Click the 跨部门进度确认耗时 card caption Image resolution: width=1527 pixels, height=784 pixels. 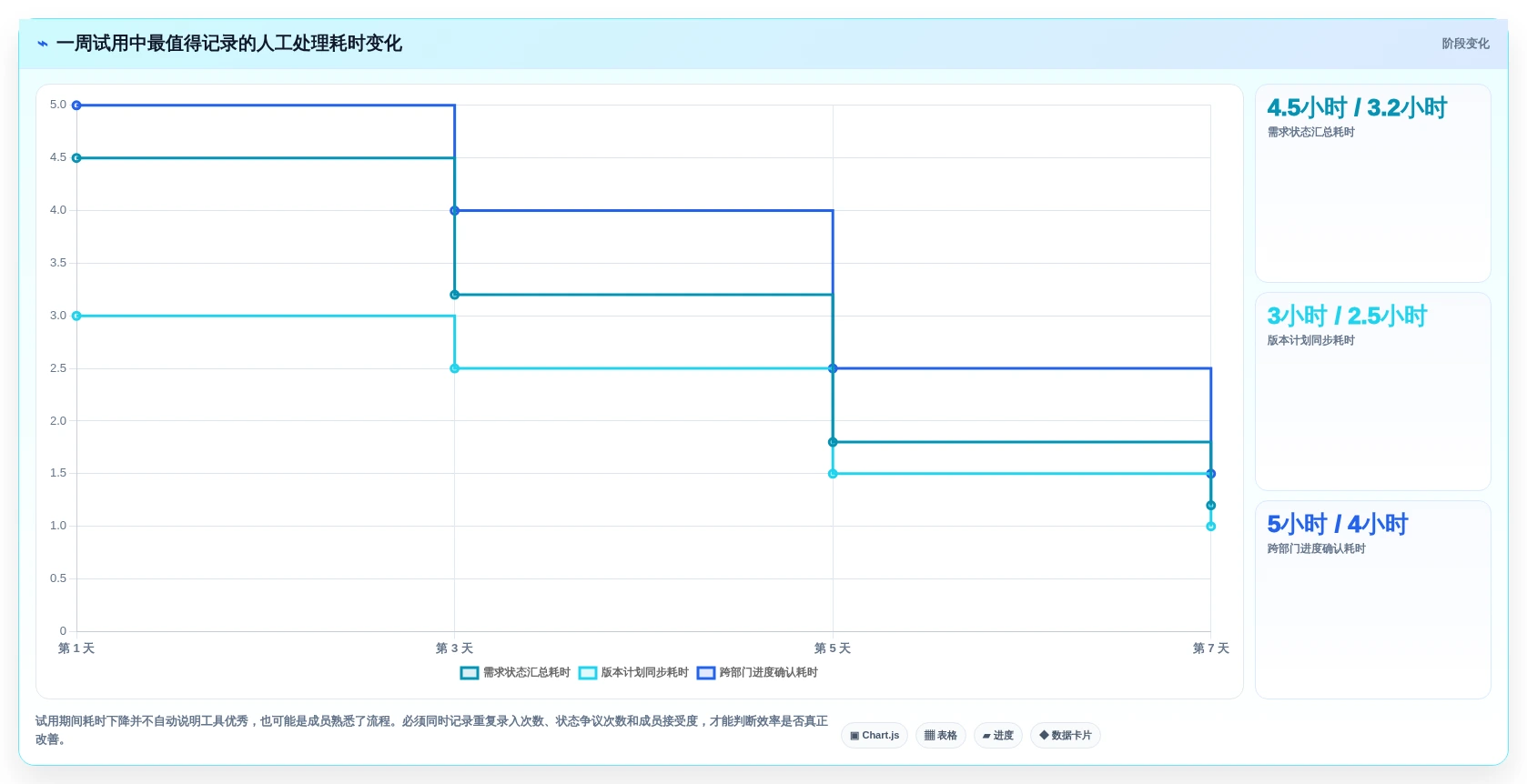pyautogui.click(x=1316, y=548)
